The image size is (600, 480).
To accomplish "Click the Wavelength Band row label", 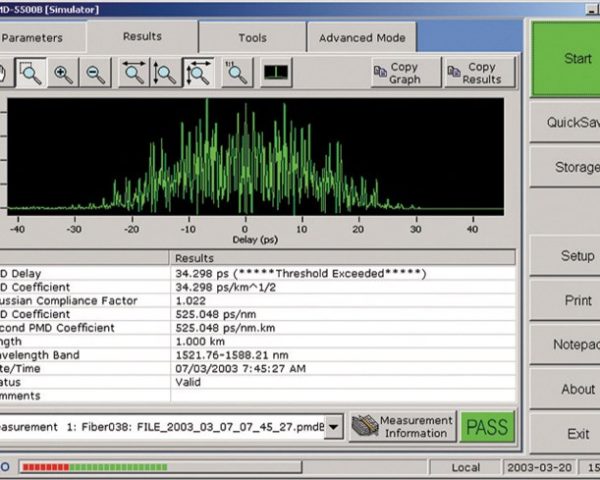I will (39, 355).
